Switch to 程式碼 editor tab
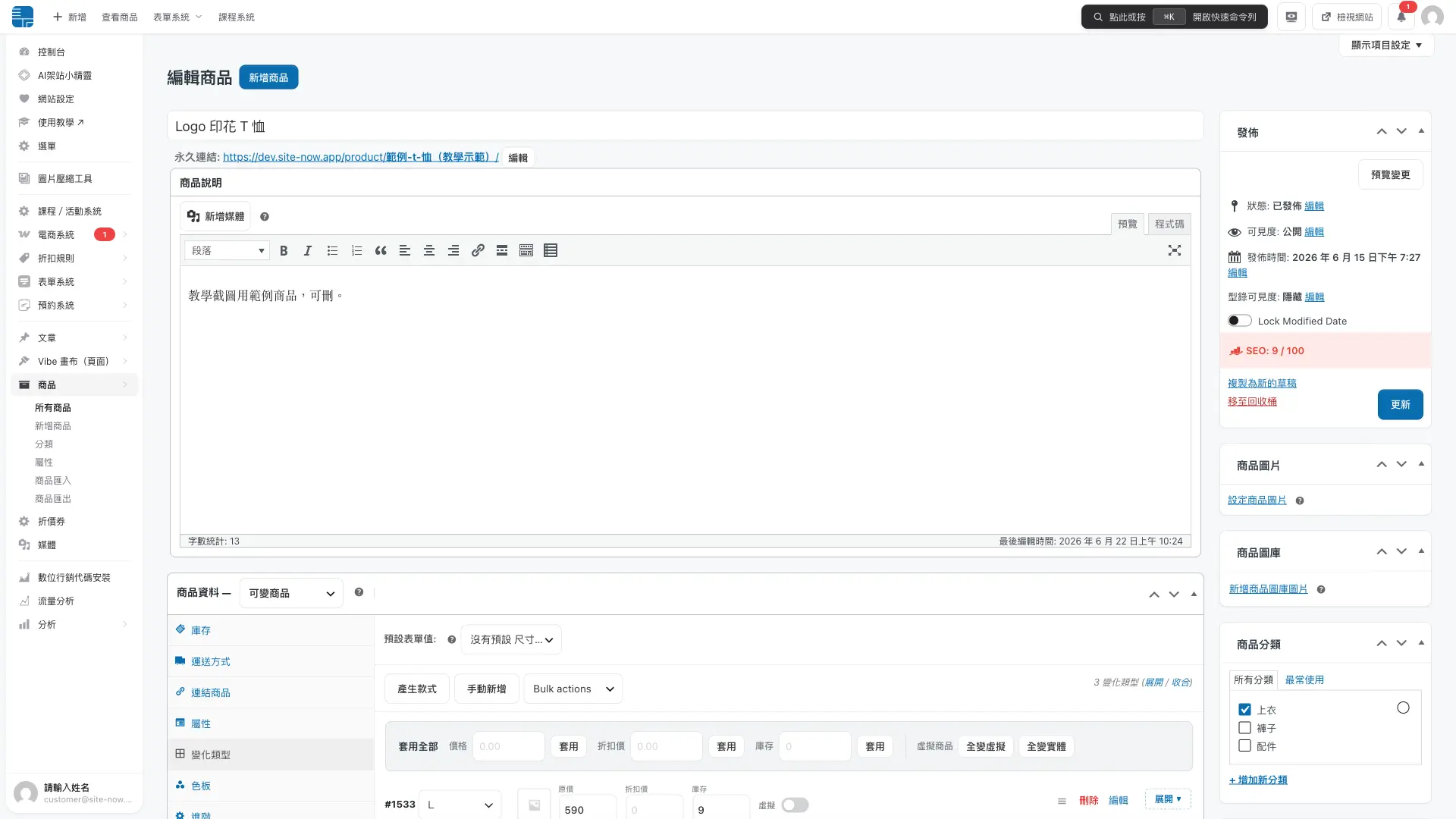This screenshot has height=819, width=1456. 1169,224
